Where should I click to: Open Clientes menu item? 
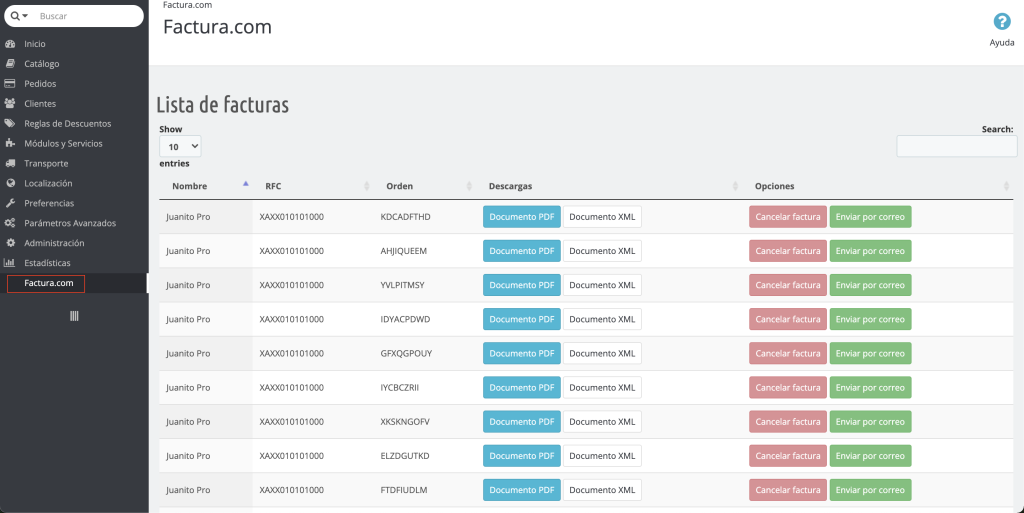coord(40,104)
